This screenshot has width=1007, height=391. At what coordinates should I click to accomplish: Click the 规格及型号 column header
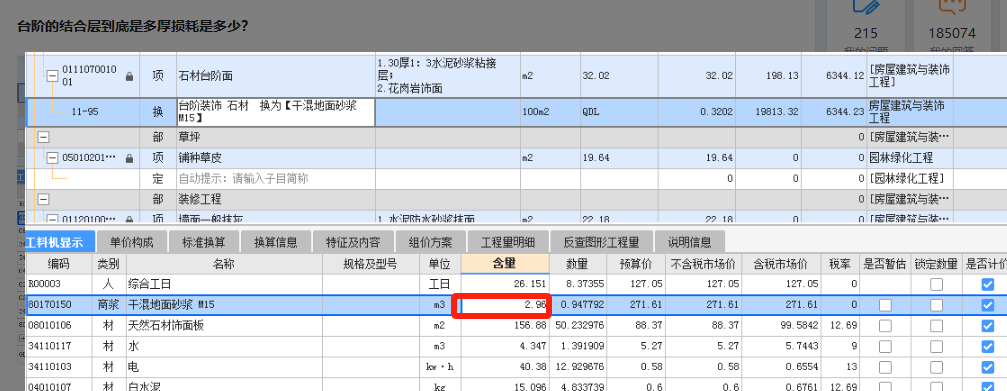point(371,264)
